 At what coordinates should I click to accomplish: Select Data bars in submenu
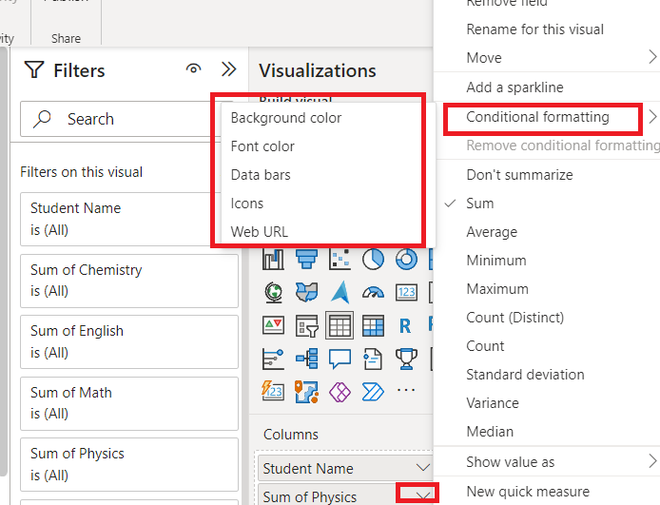click(x=261, y=175)
